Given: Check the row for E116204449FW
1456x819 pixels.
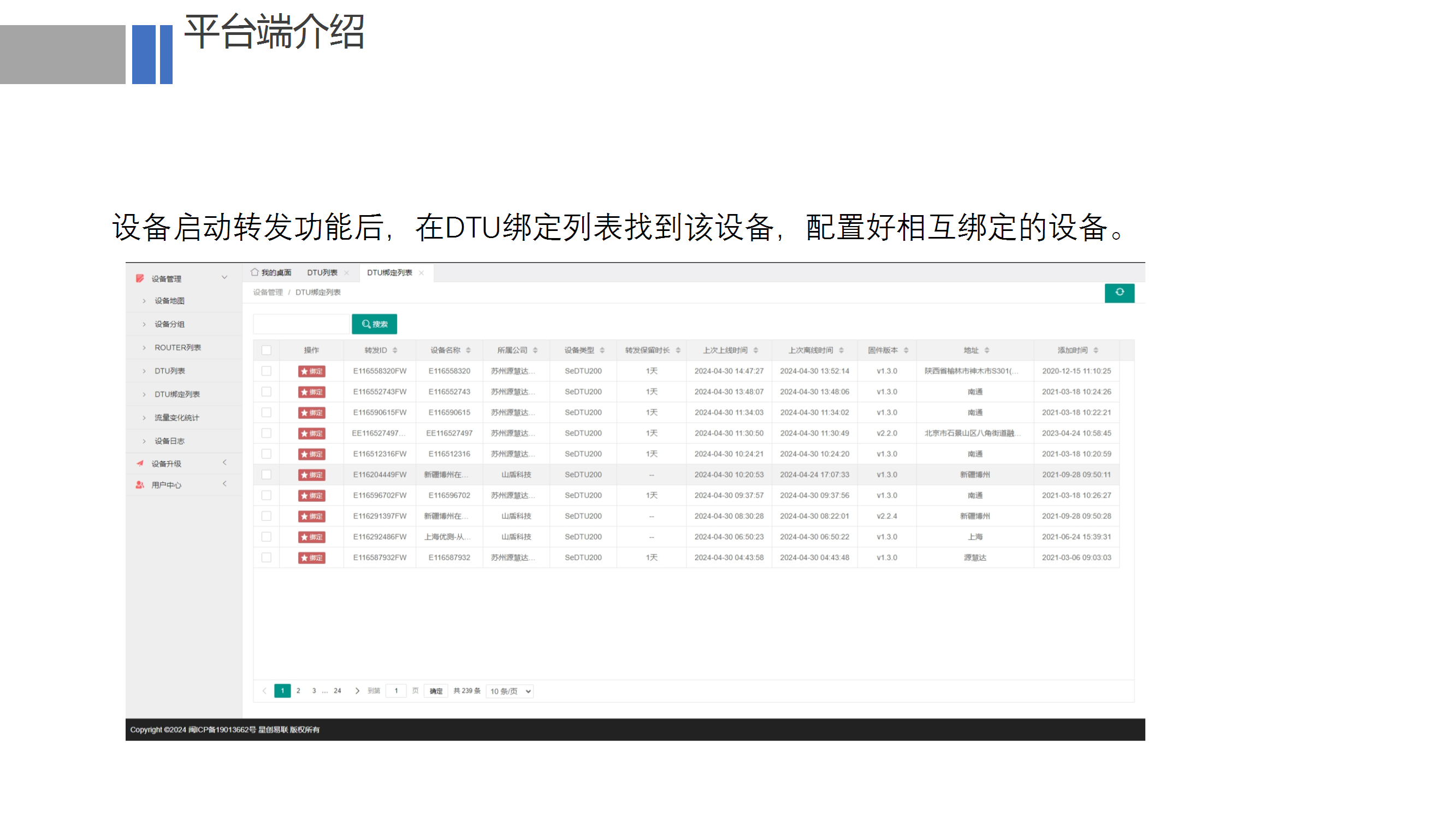Looking at the screenshot, I should (x=266, y=474).
